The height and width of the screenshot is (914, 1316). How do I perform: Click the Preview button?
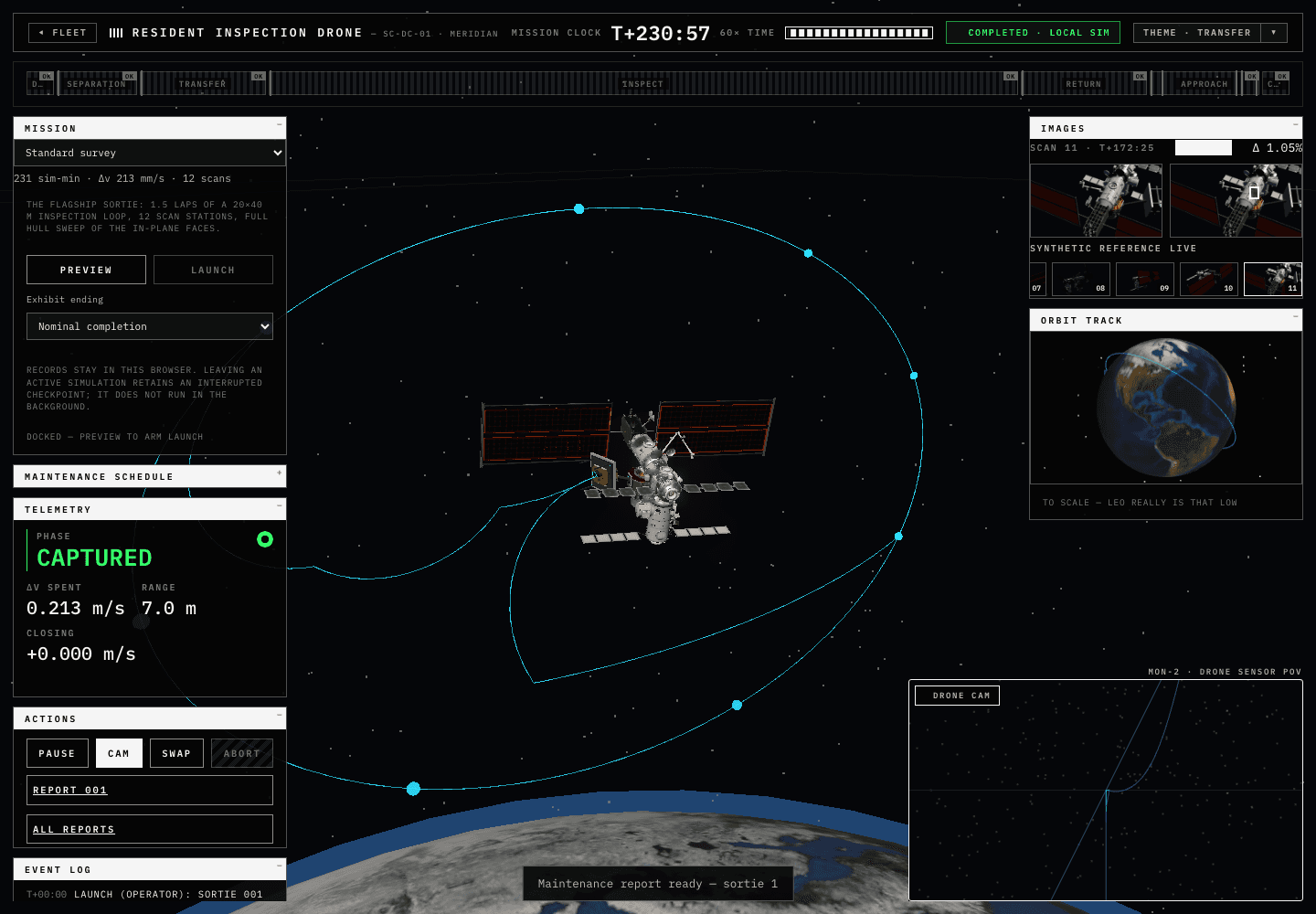coord(86,270)
